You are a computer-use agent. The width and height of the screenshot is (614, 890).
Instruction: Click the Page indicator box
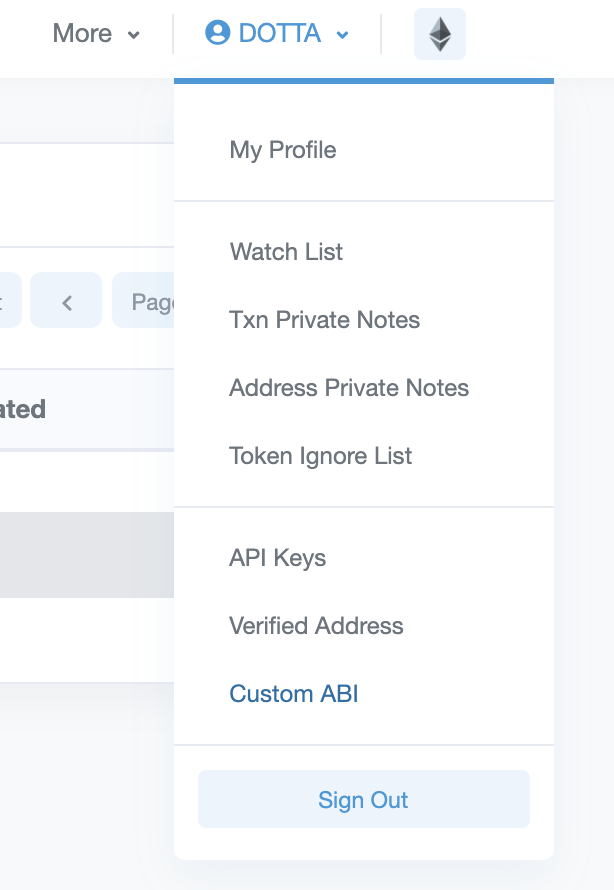[x=146, y=300]
